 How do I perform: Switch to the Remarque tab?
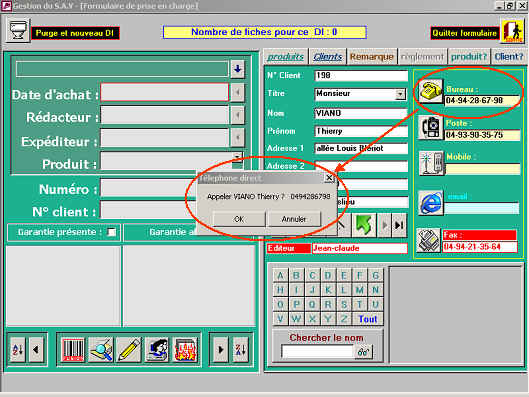click(371, 57)
